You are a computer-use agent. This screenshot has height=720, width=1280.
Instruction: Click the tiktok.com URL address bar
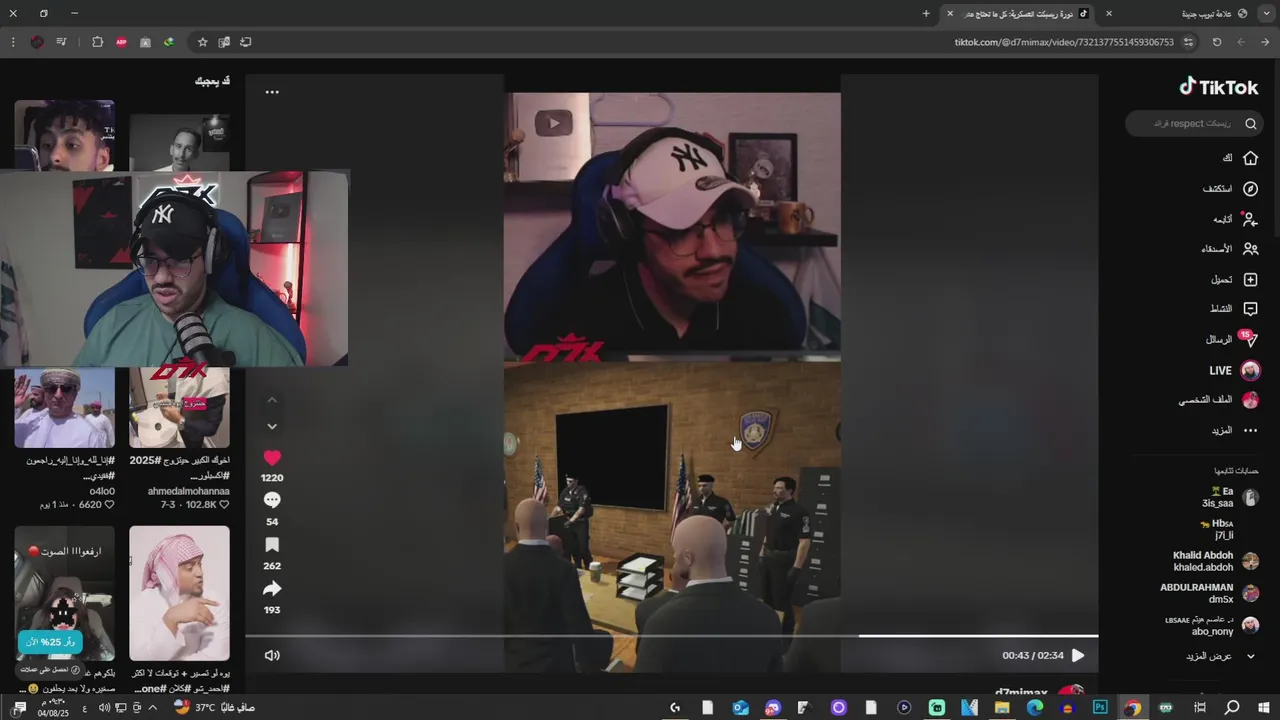[1063, 42]
